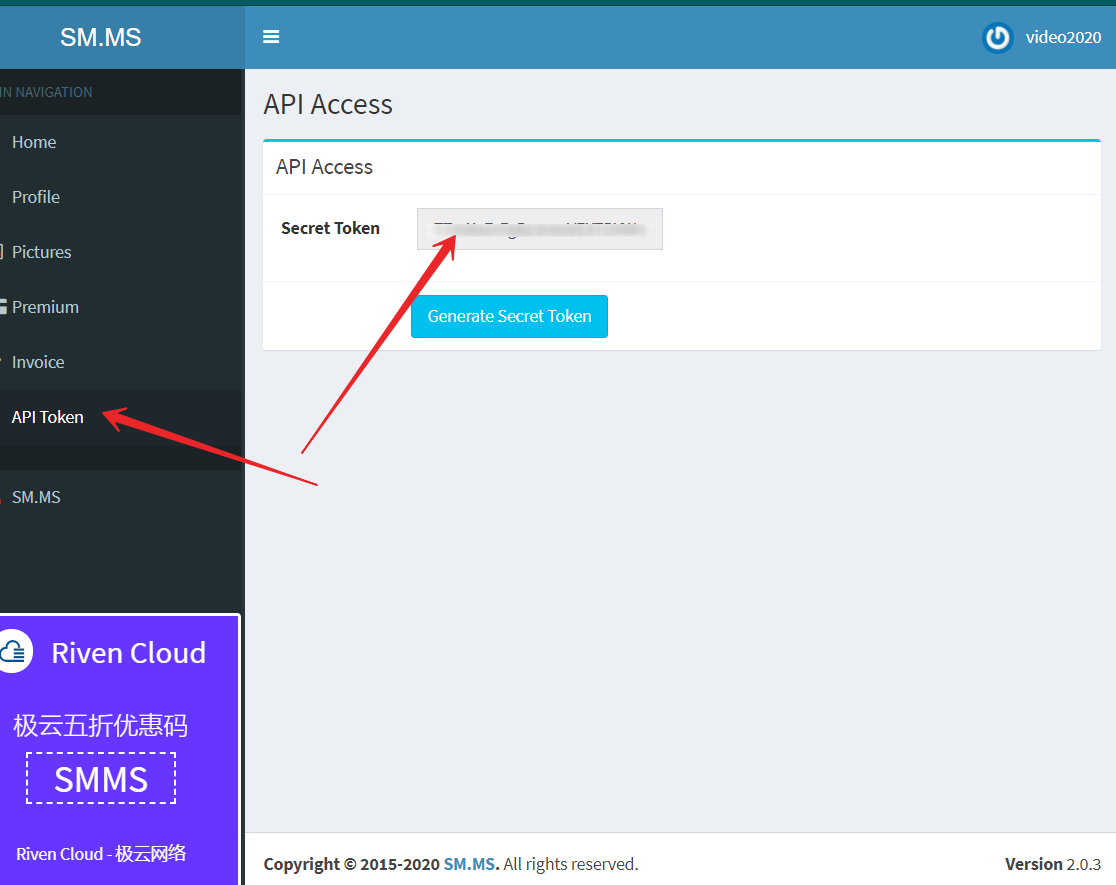Screen dimensions: 1116x885
Task: Select API Token in the sidebar
Action: tap(48, 417)
